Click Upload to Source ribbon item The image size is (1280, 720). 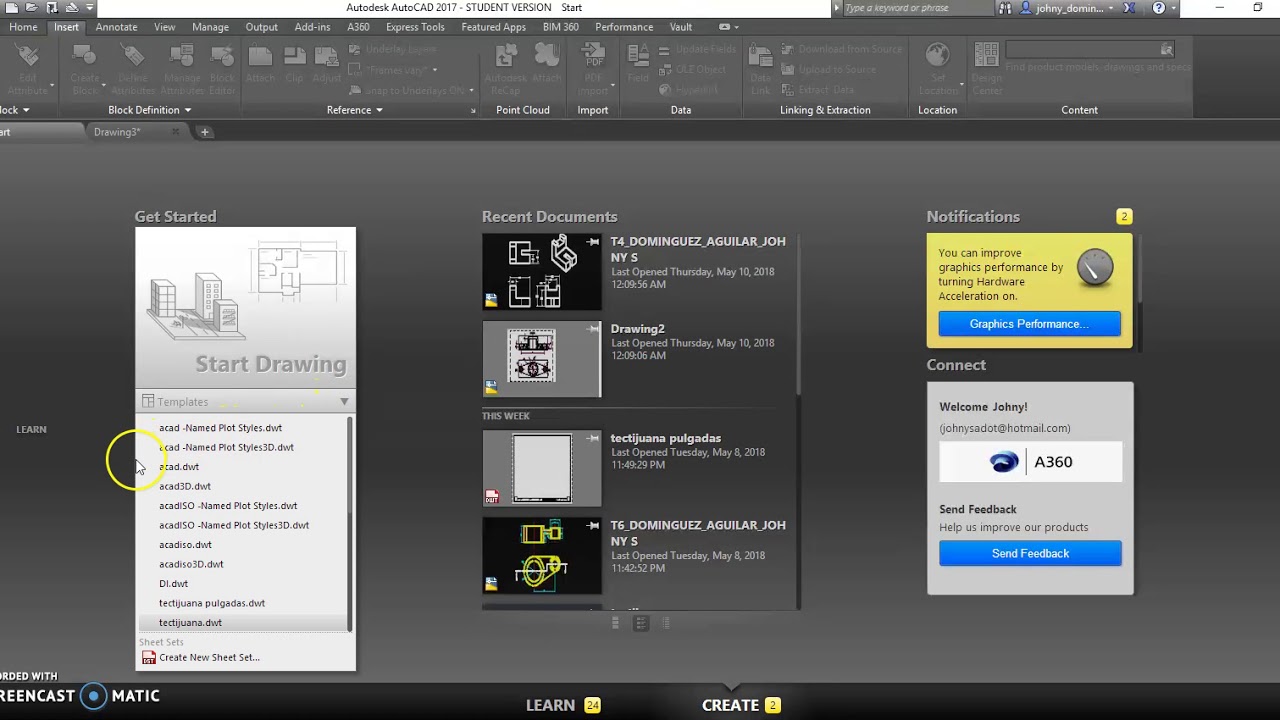pyautogui.click(x=829, y=69)
